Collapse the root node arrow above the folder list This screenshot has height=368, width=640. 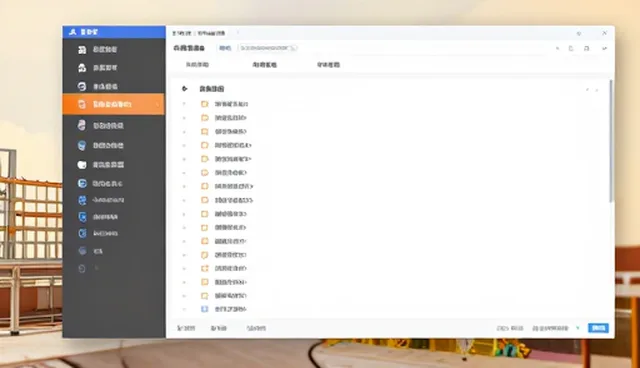click(x=184, y=89)
